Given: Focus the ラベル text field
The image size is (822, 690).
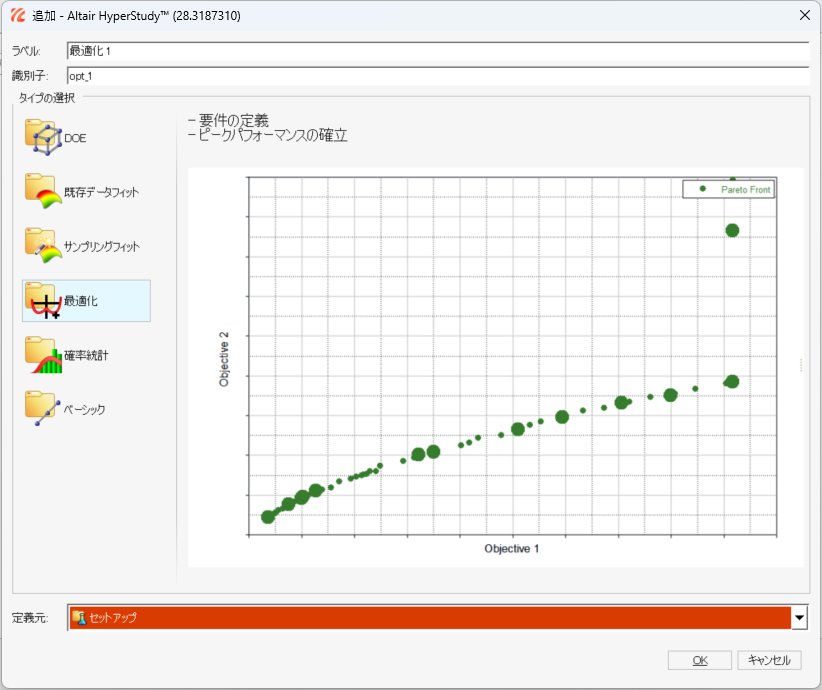Looking at the screenshot, I should pyautogui.click(x=436, y=51).
